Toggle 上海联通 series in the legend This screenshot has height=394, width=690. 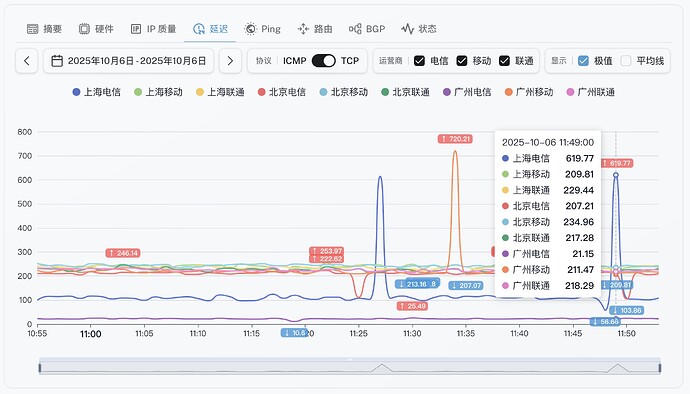click(x=220, y=92)
